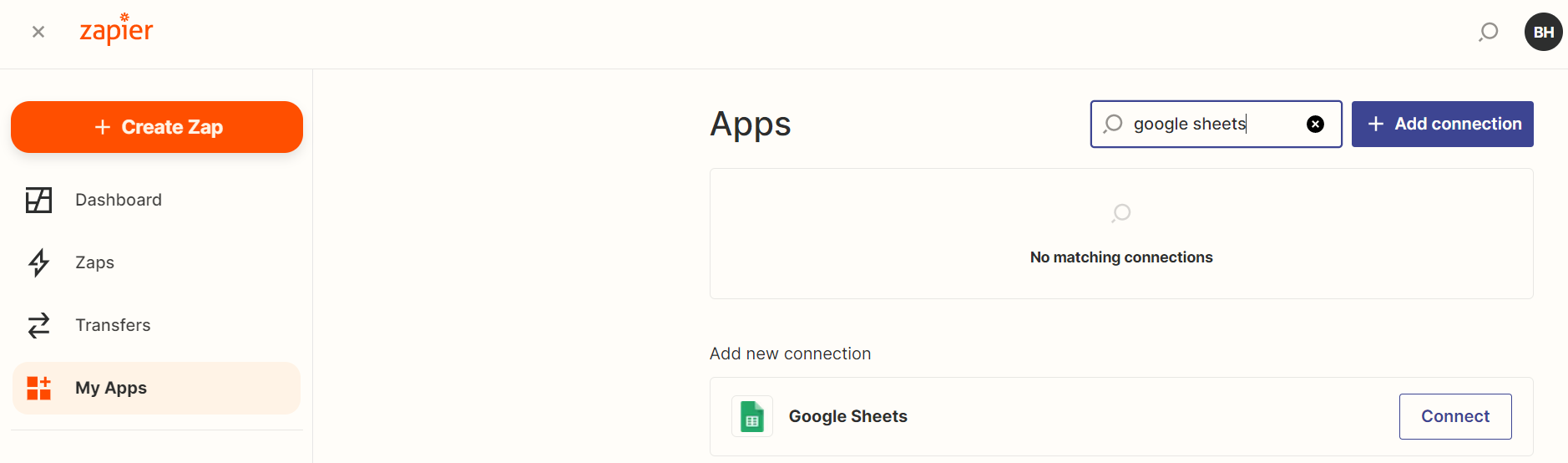Screen dimensions: 1568x463
Task: Open the BH profile avatar menu
Action: tap(1543, 32)
